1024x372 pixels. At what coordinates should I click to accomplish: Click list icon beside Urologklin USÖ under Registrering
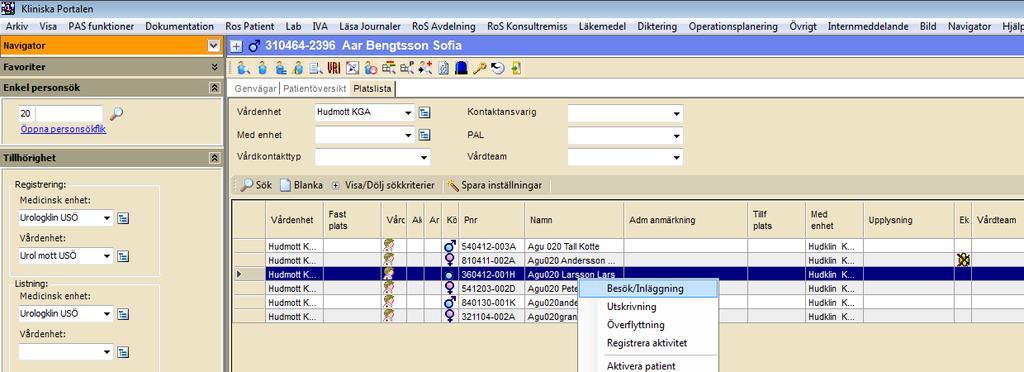(123, 218)
